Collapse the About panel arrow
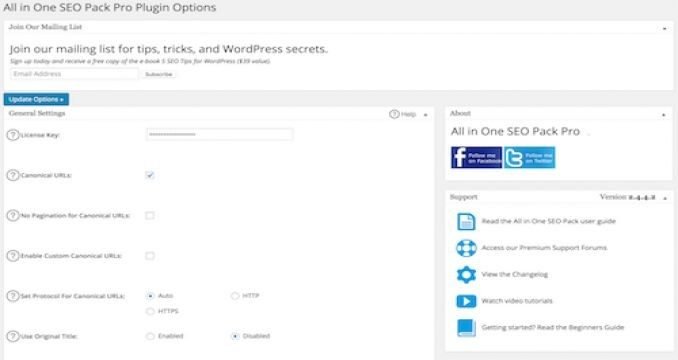This screenshot has height=360, width=678. tap(664, 115)
